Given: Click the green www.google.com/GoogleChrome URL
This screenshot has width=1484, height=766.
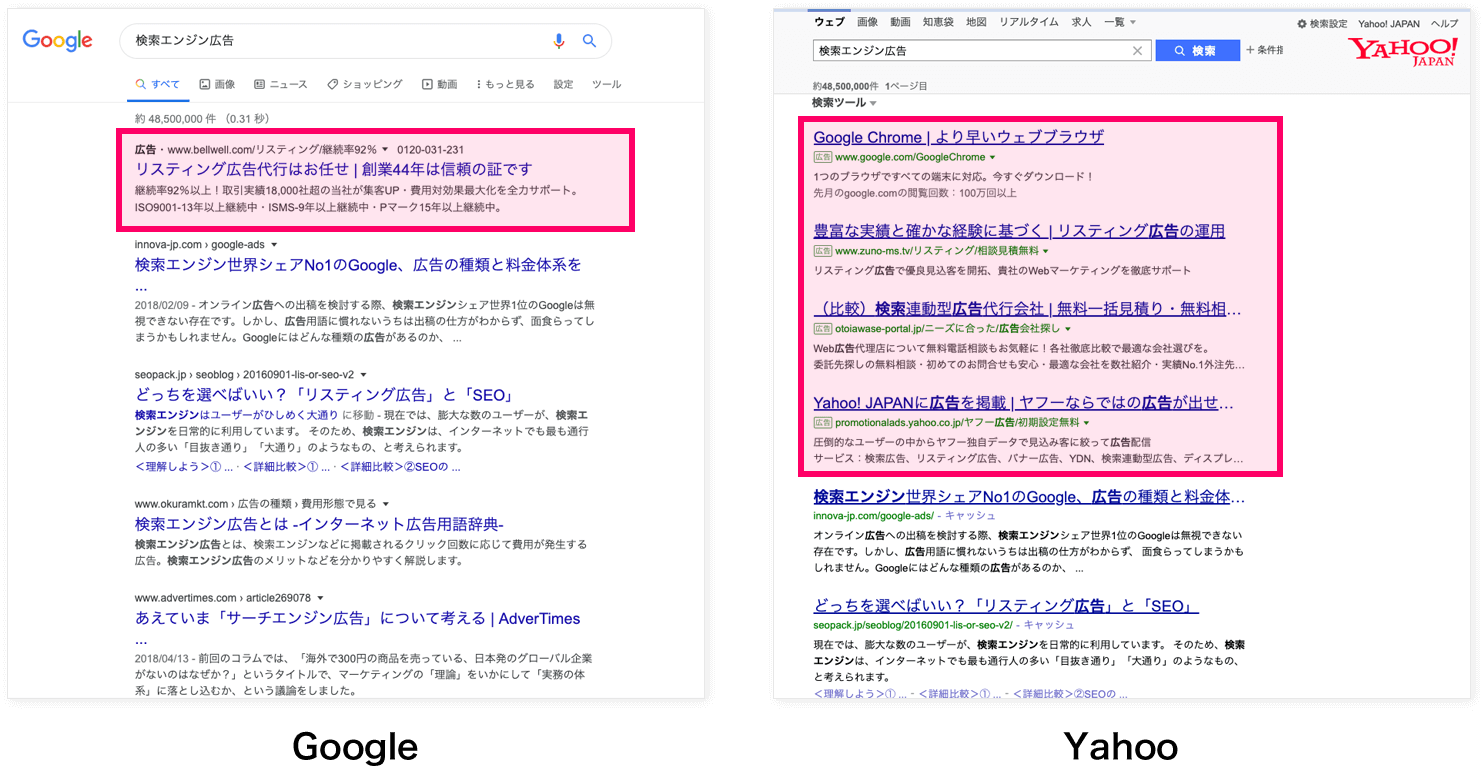Looking at the screenshot, I should 910,157.
